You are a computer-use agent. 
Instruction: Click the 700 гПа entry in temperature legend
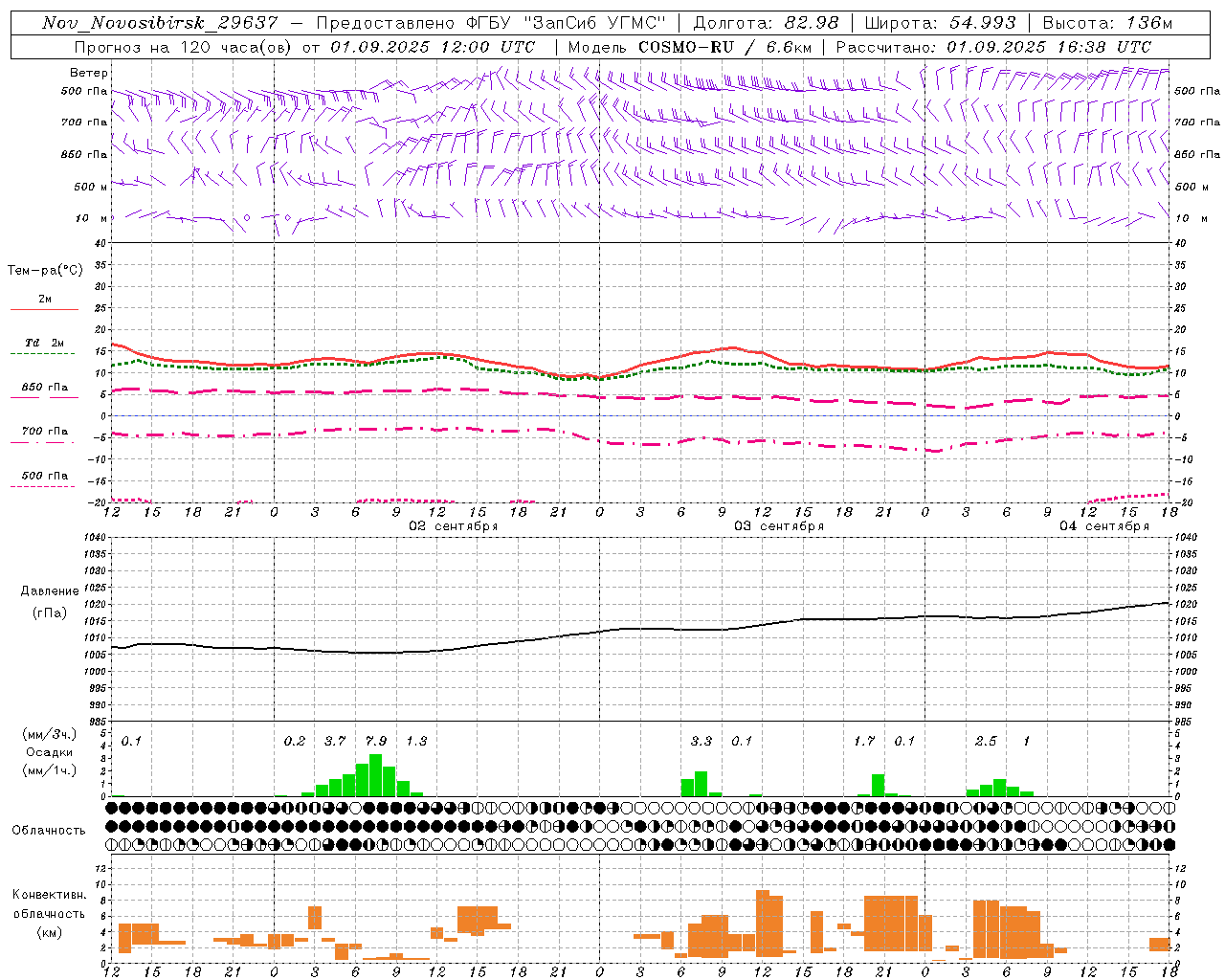coord(45,432)
